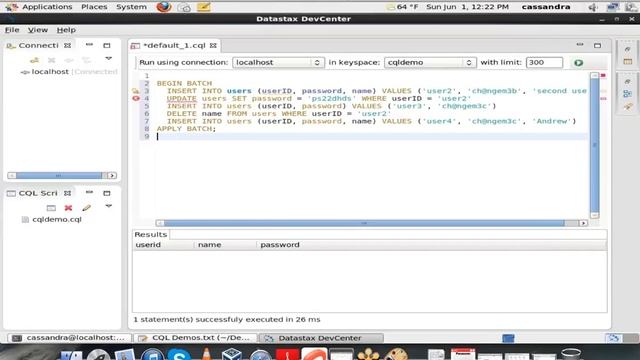Click the network icon in system tray
This screenshot has width=640, height=360.
(613, 7)
